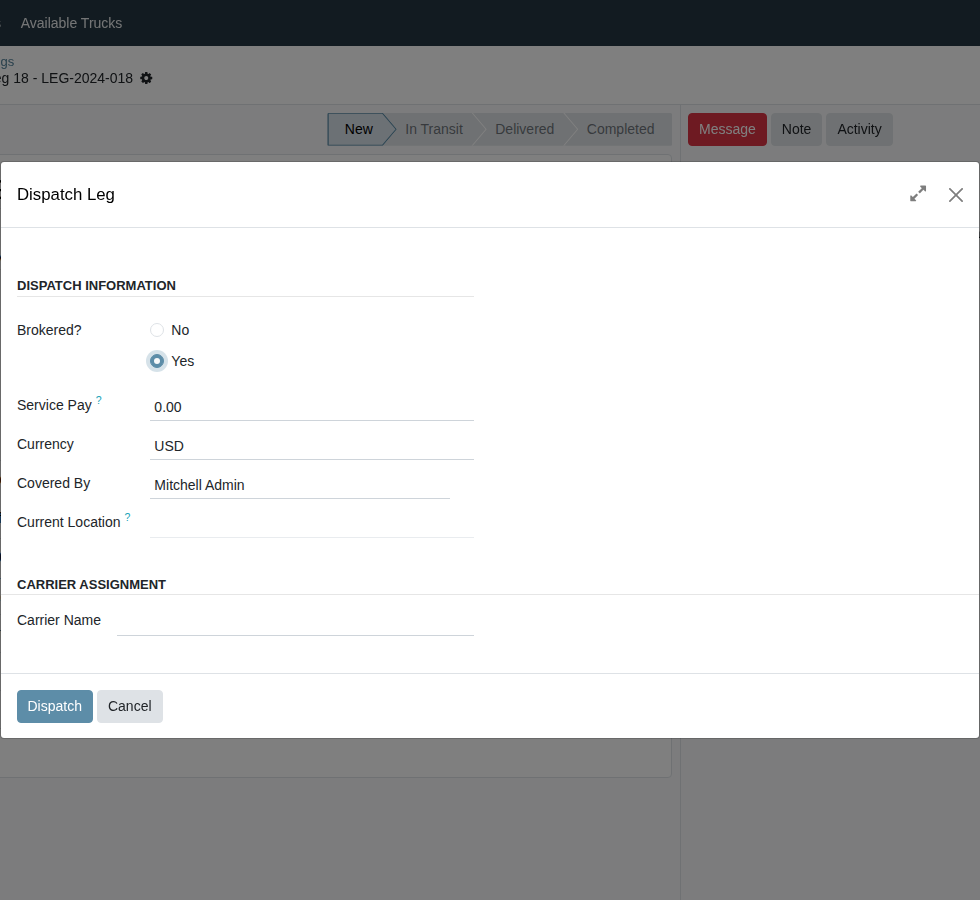Image resolution: width=980 pixels, height=900 pixels.
Task: Click the Current Location input field
Action: point(312,524)
